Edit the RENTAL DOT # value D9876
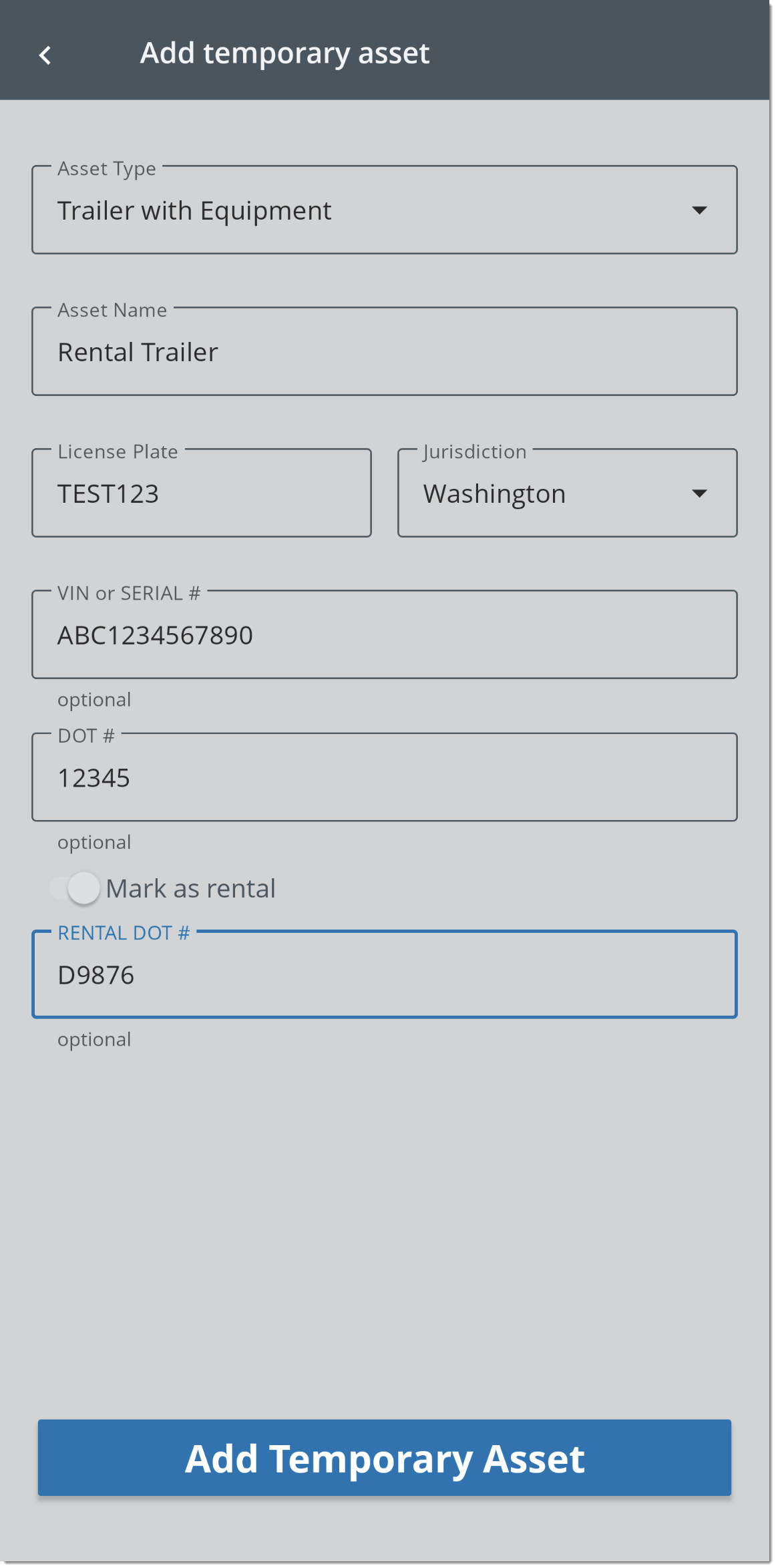The height and width of the screenshot is (1568, 776). click(384, 974)
